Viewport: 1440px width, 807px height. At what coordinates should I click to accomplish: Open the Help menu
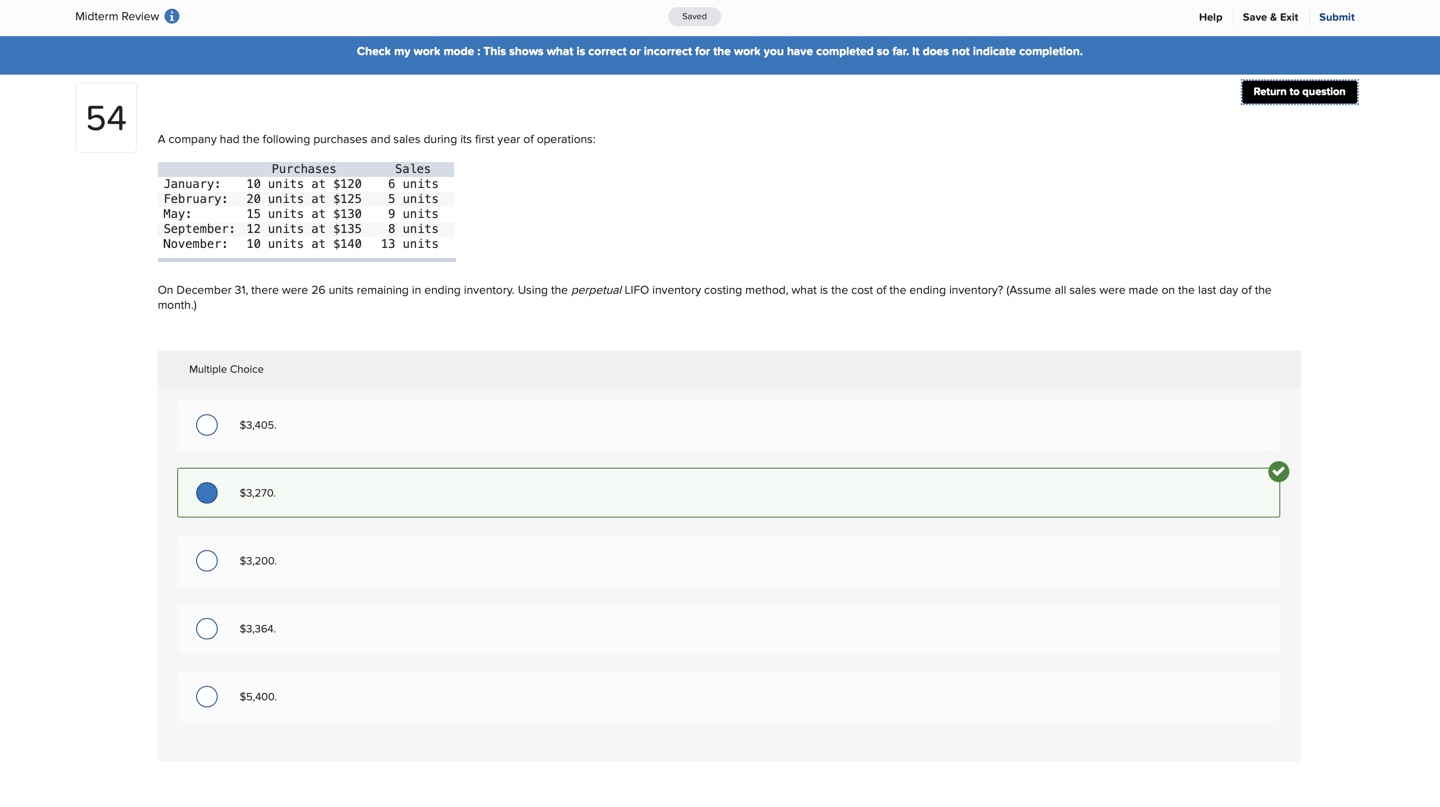tap(1210, 17)
